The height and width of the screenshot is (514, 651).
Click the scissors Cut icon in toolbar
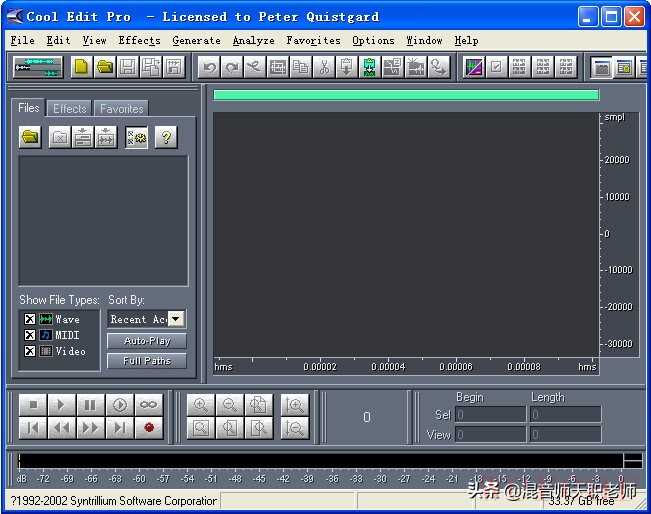click(x=324, y=67)
